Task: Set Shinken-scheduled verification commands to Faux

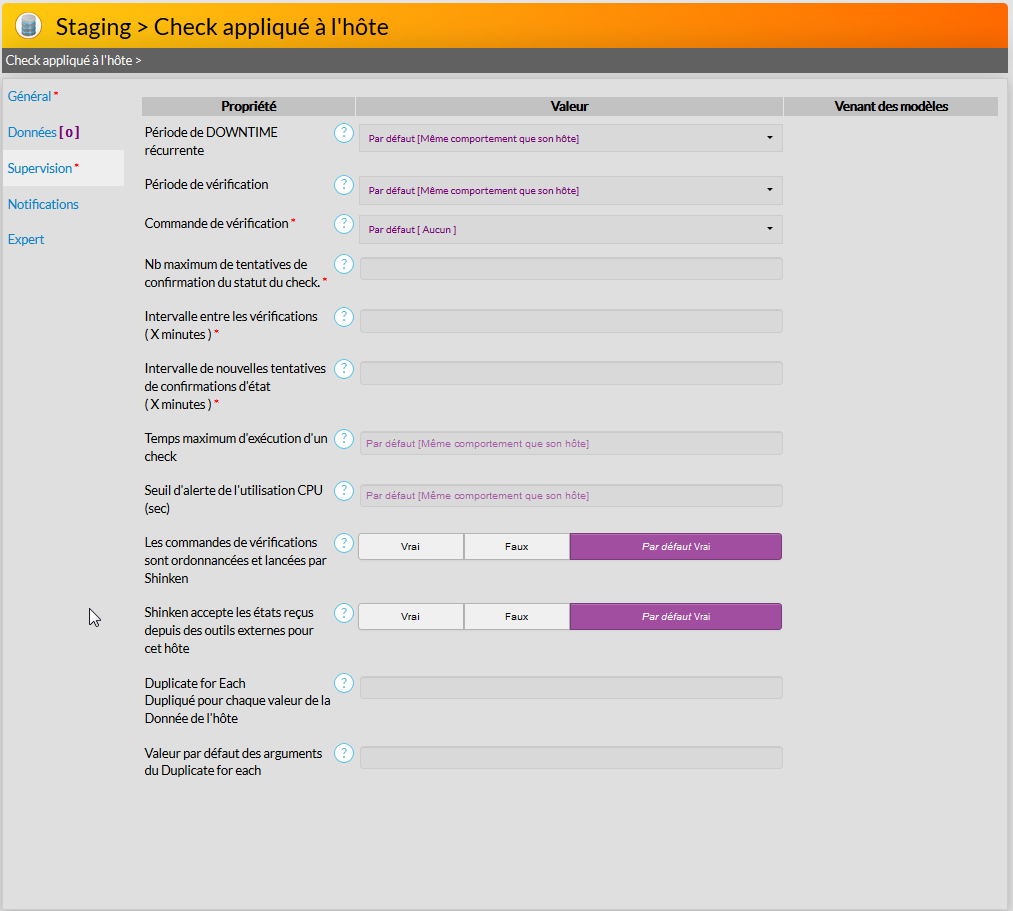Action: 516,546
